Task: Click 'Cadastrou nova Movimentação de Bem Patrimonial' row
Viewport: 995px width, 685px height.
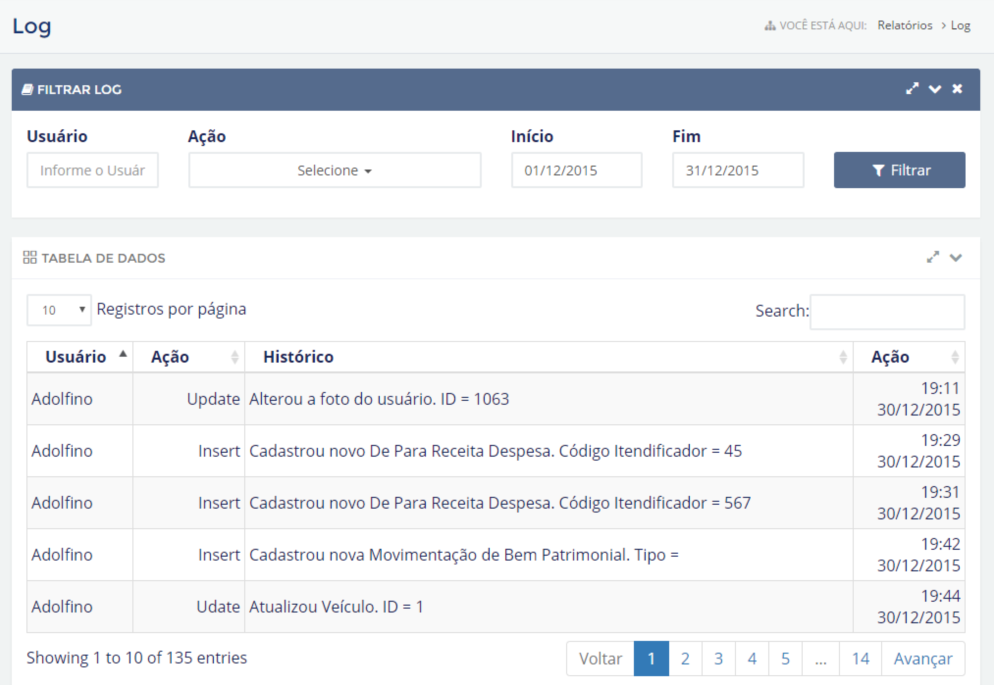Action: point(496,555)
